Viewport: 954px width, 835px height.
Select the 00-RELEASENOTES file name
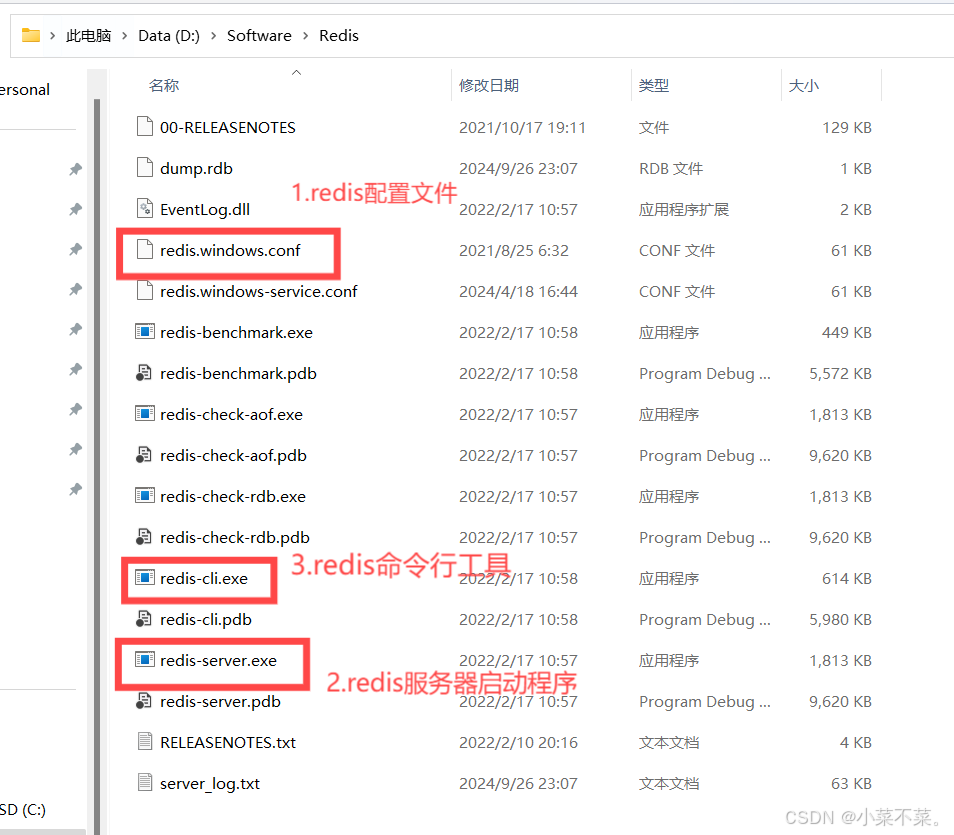click(228, 128)
